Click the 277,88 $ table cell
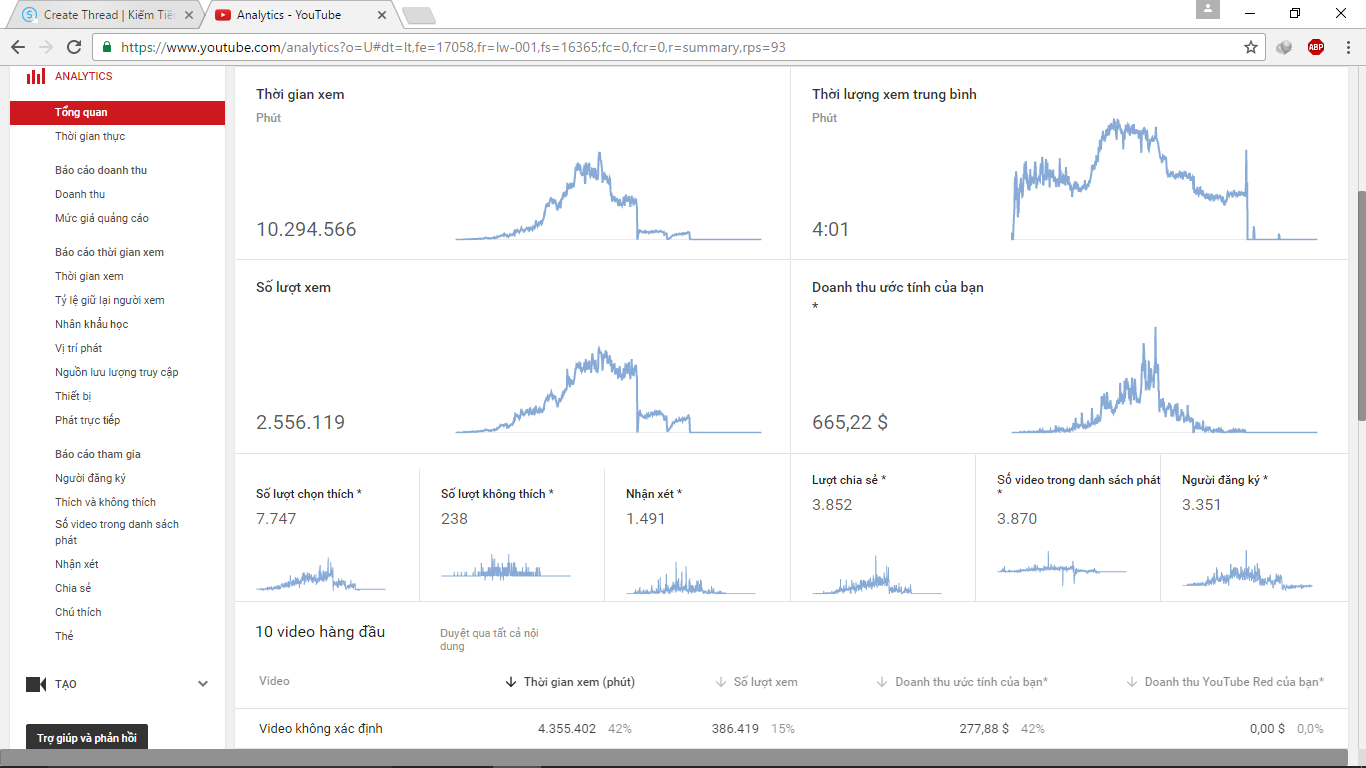The image size is (1366, 768). click(x=984, y=729)
